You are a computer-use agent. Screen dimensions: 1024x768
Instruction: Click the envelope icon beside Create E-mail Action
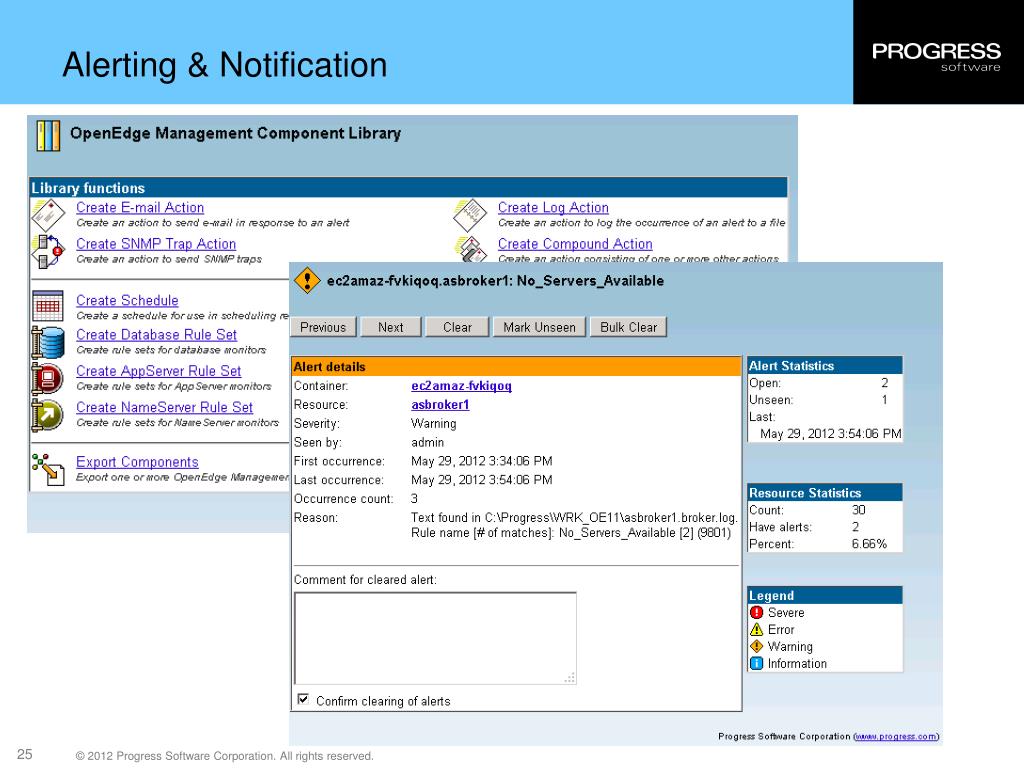pyautogui.click(x=48, y=215)
